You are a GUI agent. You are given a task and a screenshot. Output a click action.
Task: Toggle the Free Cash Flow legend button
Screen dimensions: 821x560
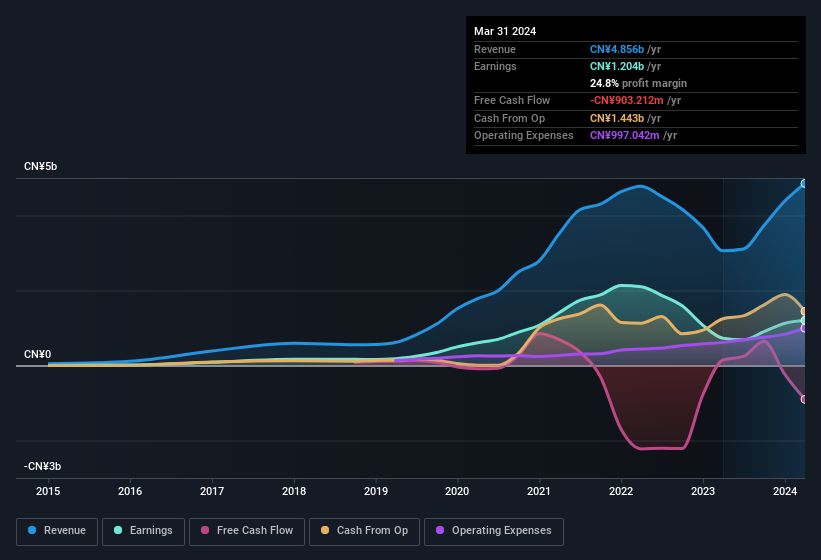[x=247, y=531]
